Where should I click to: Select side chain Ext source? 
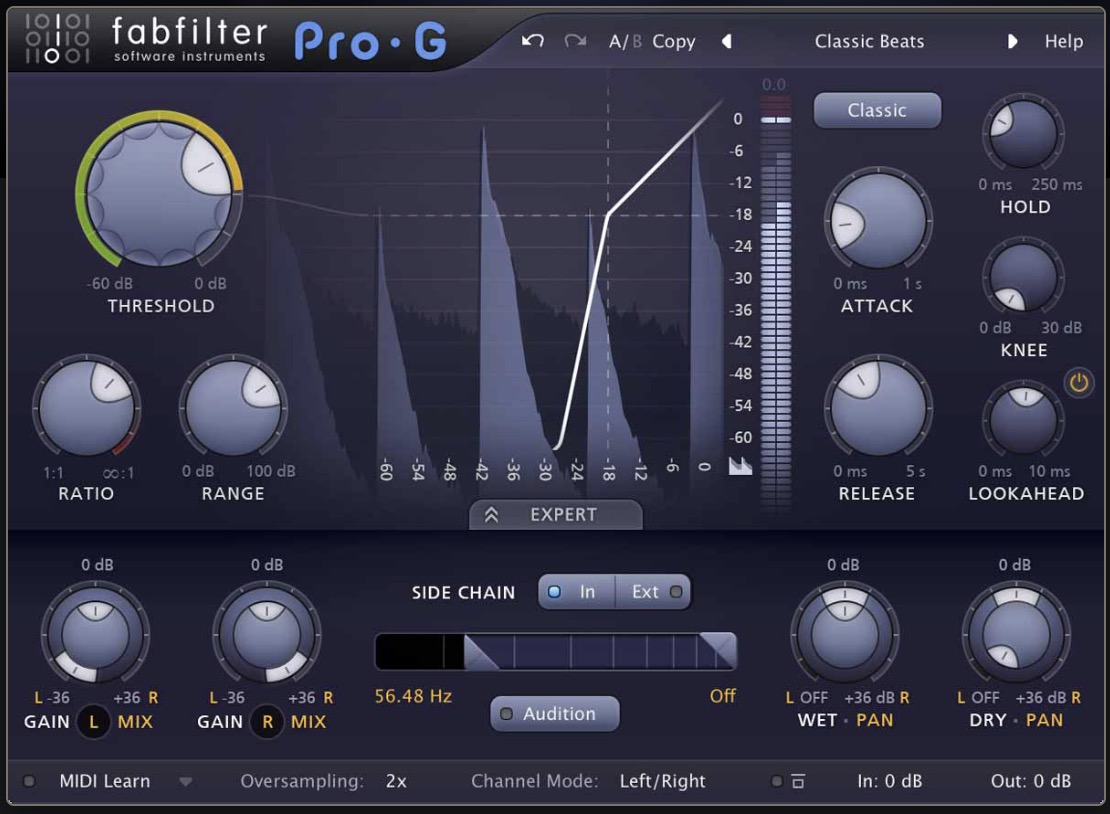(653, 592)
